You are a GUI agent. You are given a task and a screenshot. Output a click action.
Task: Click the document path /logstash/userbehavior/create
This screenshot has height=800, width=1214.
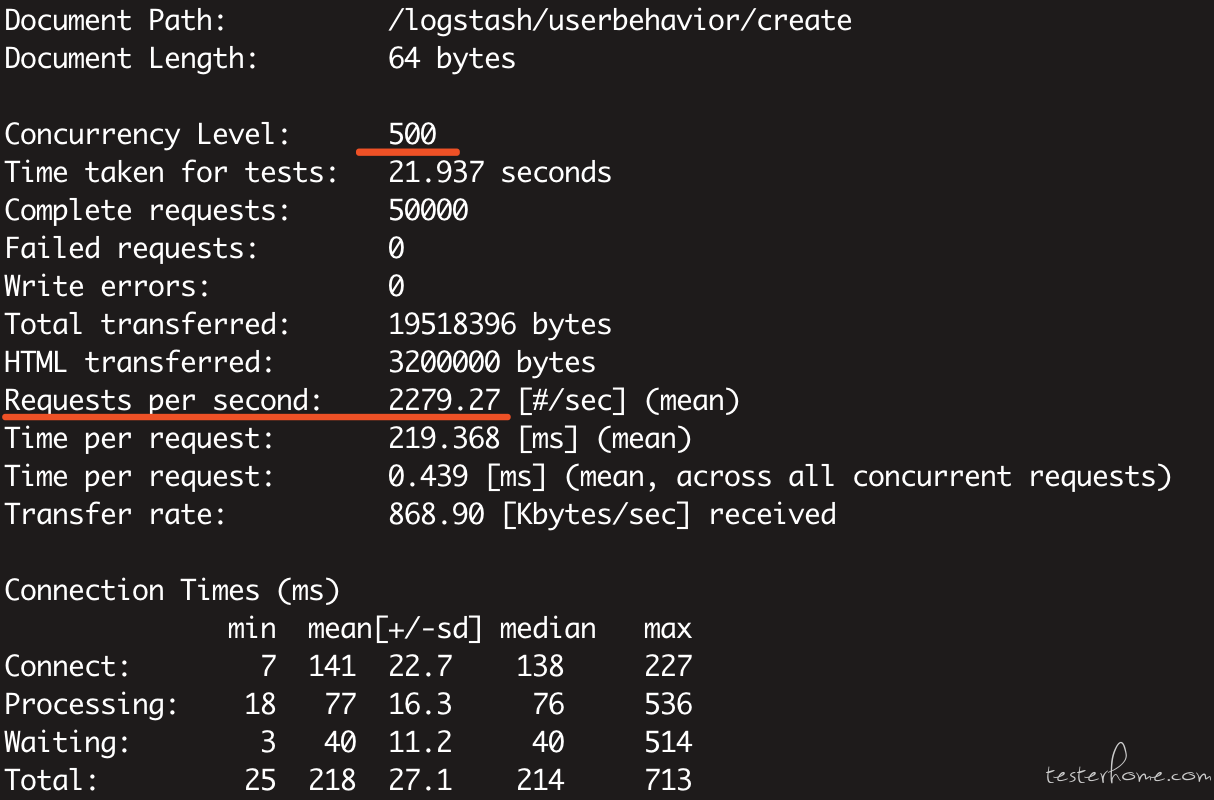pos(620,21)
